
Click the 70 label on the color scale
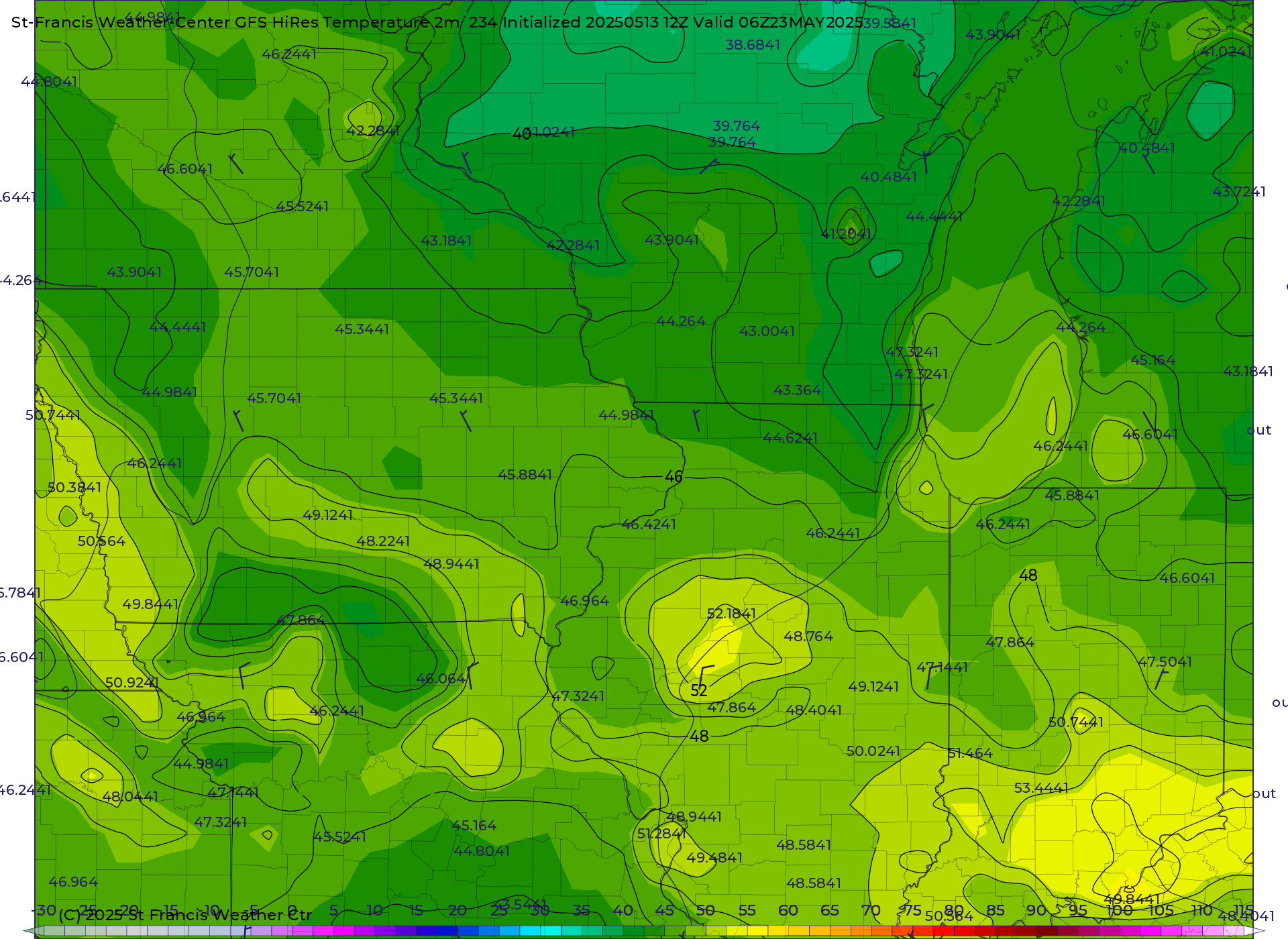click(x=871, y=911)
